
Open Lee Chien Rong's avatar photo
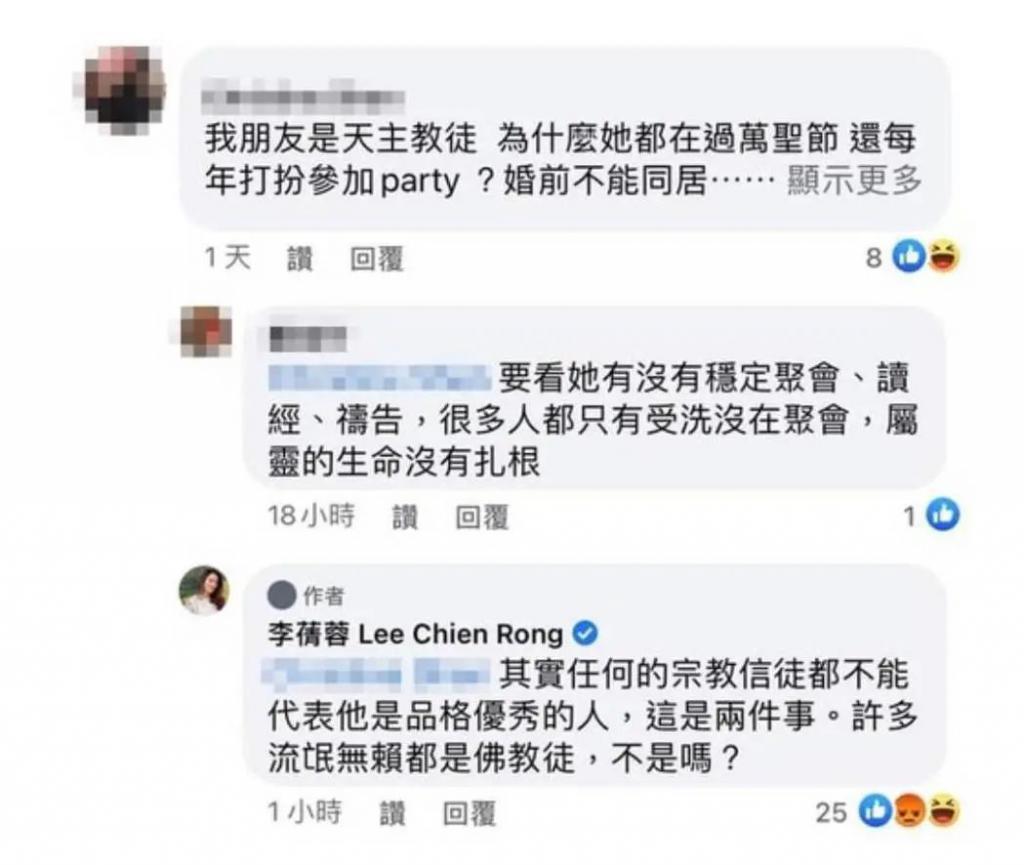(x=204, y=590)
